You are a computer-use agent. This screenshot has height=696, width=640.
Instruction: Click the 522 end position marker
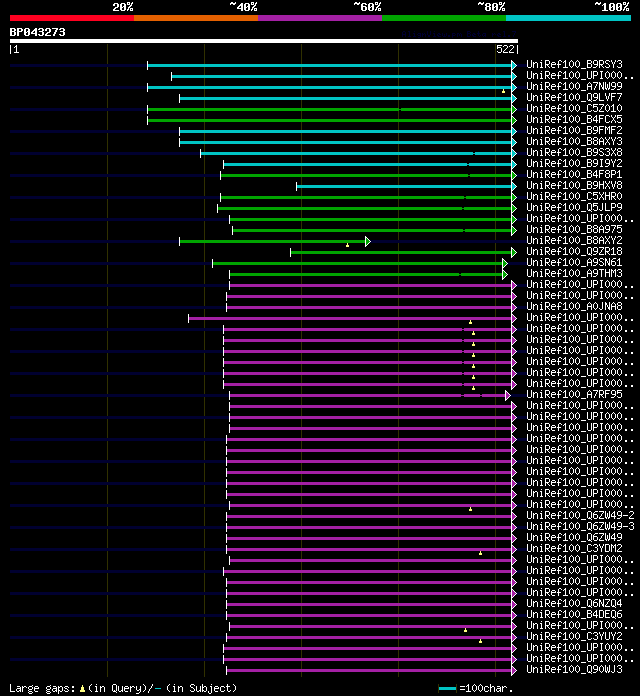505,49
